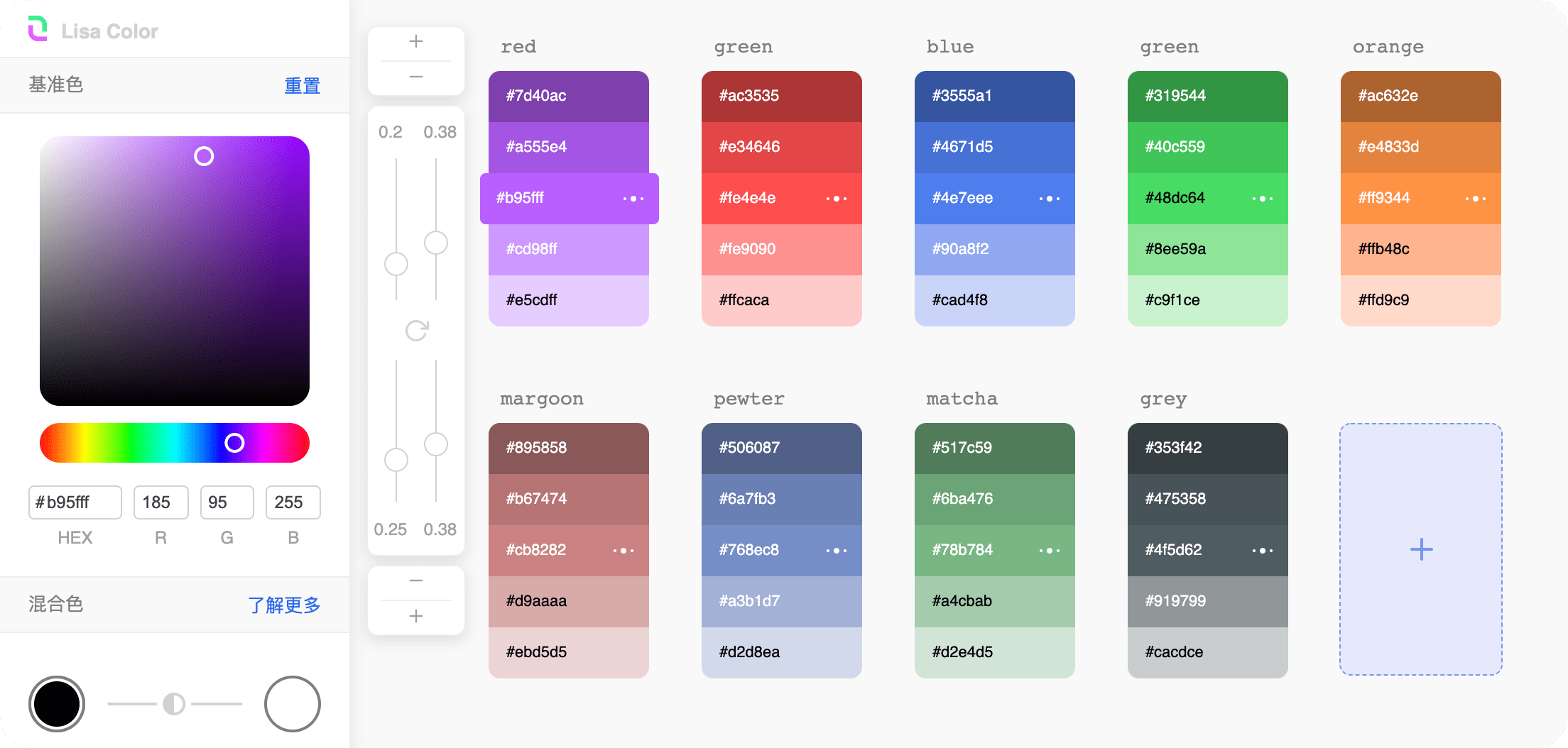The image size is (1568, 748).
Task: Click the plus icon in the top stepper
Action: pos(416,42)
